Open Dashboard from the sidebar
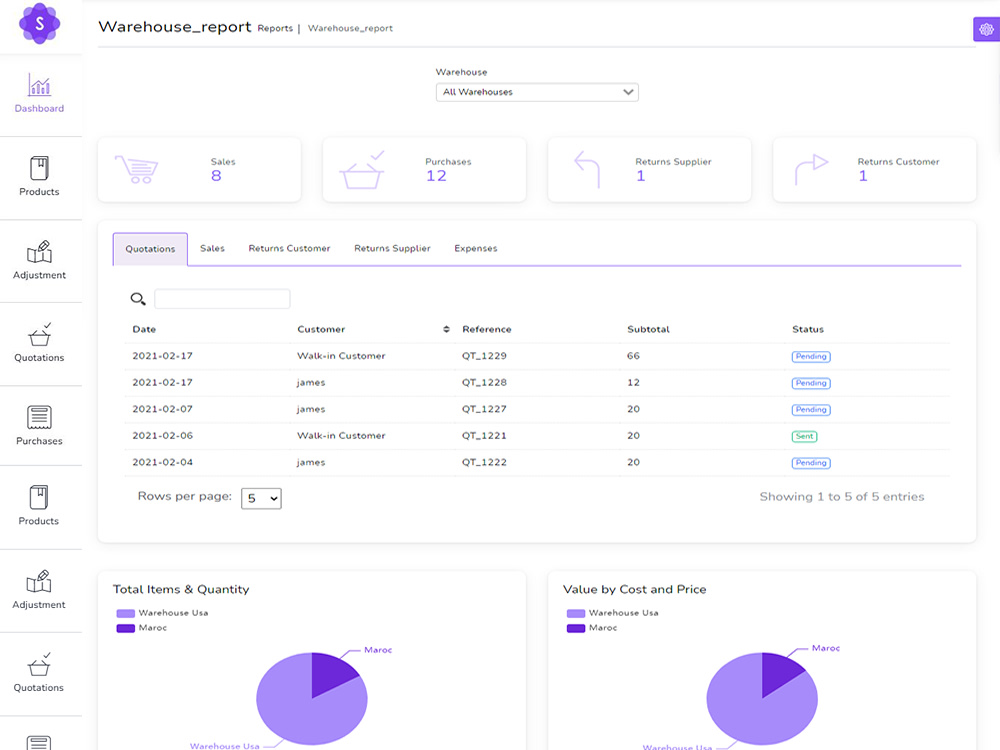The height and width of the screenshot is (750, 1000). [x=40, y=94]
